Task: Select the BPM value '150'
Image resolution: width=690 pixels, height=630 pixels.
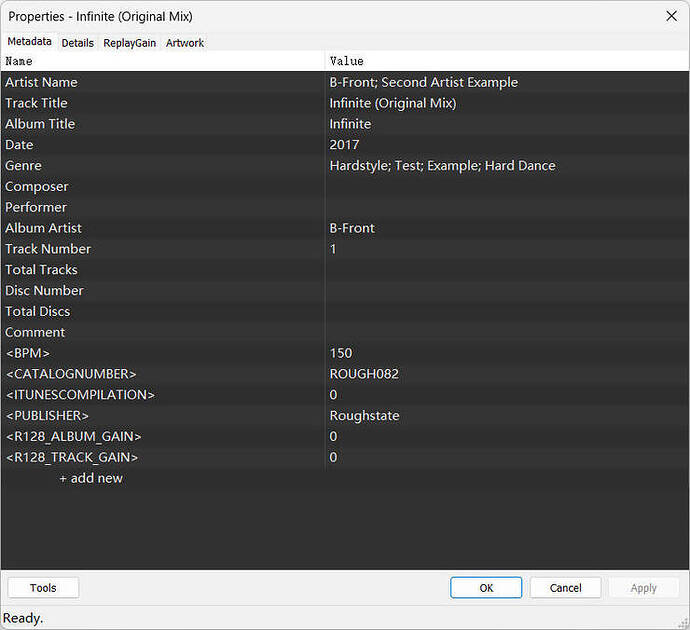Action: pyautogui.click(x=341, y=353)
